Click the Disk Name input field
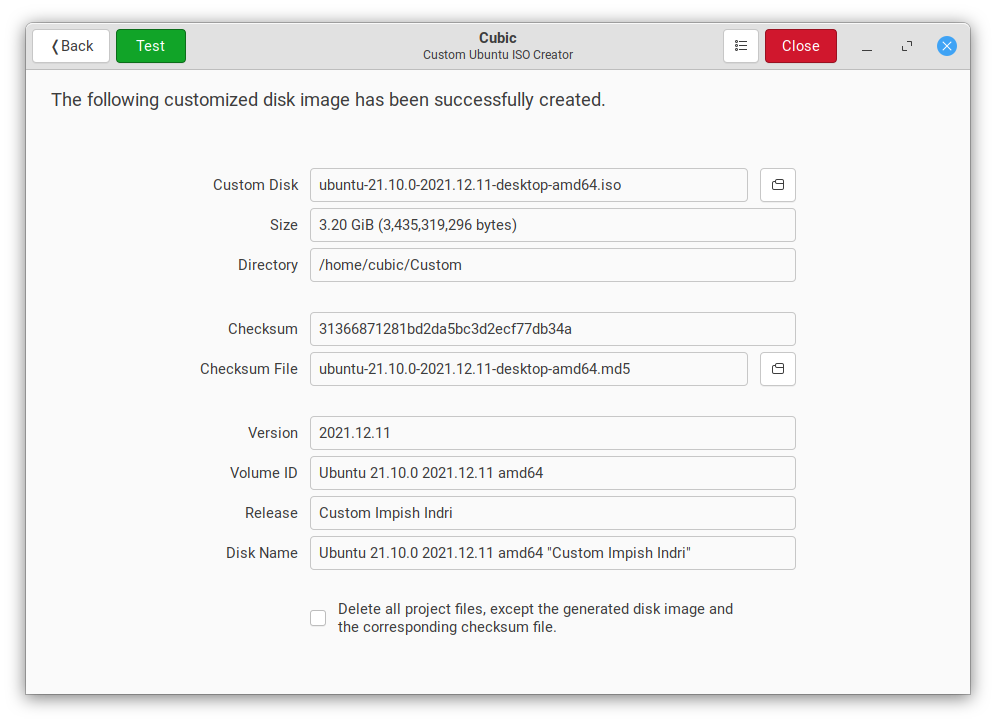 pyautogui.click(x=552, y=553)
